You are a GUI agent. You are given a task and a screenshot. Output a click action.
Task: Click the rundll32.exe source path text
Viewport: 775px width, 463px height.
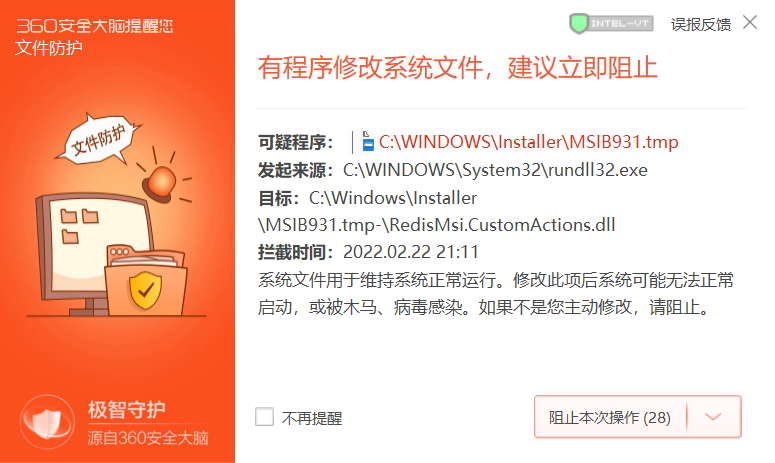point(495,170)
